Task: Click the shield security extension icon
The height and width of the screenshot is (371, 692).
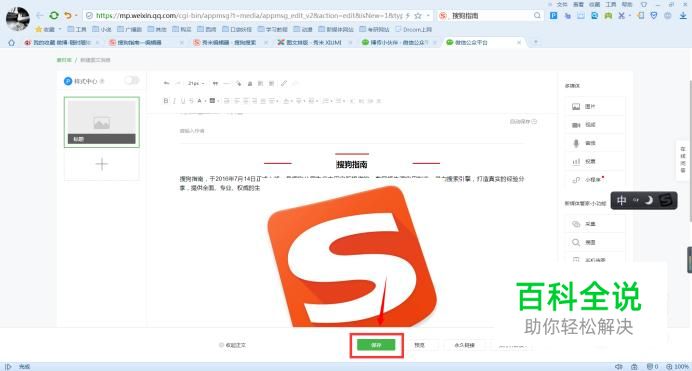Action: point(654,15)
